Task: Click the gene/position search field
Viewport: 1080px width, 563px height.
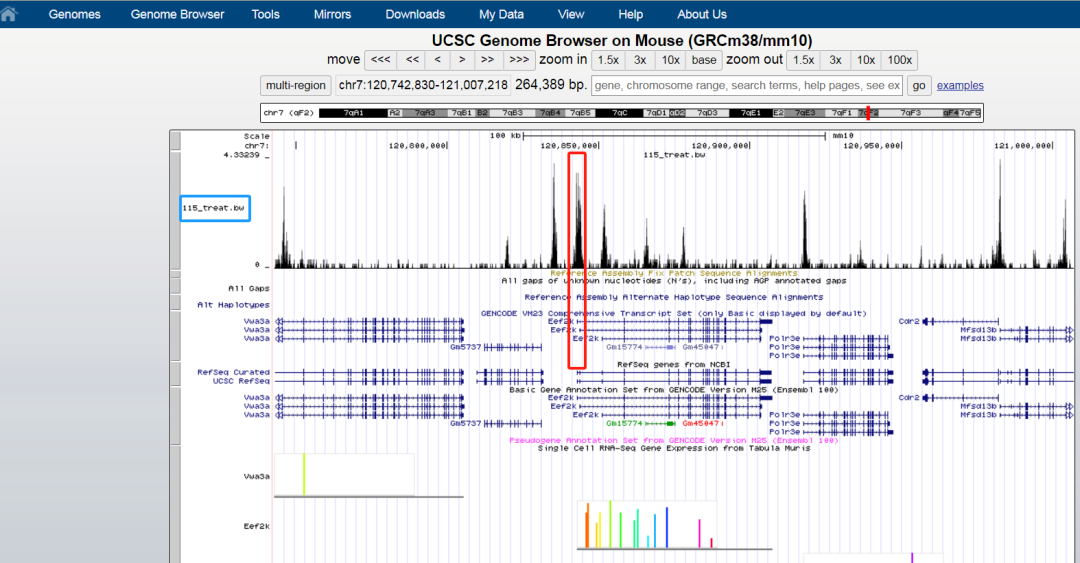Action: coord(747,85)
